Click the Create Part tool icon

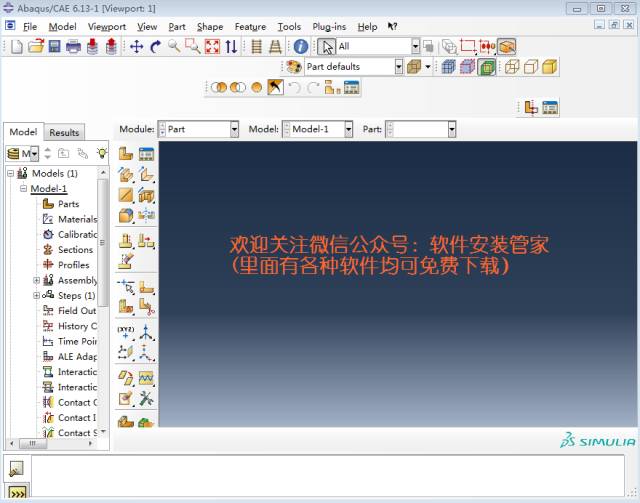pos(126,154)
